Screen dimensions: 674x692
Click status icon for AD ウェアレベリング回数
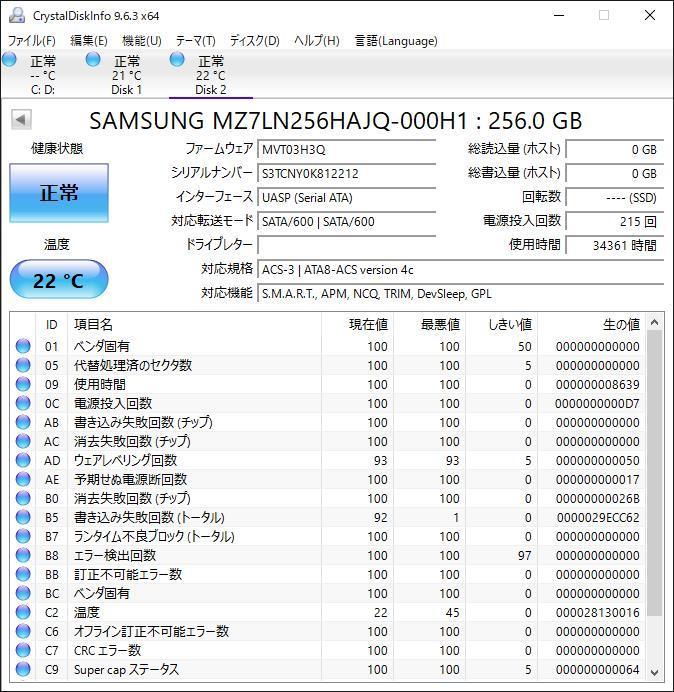pyautogui.click(x=23, y=460)
